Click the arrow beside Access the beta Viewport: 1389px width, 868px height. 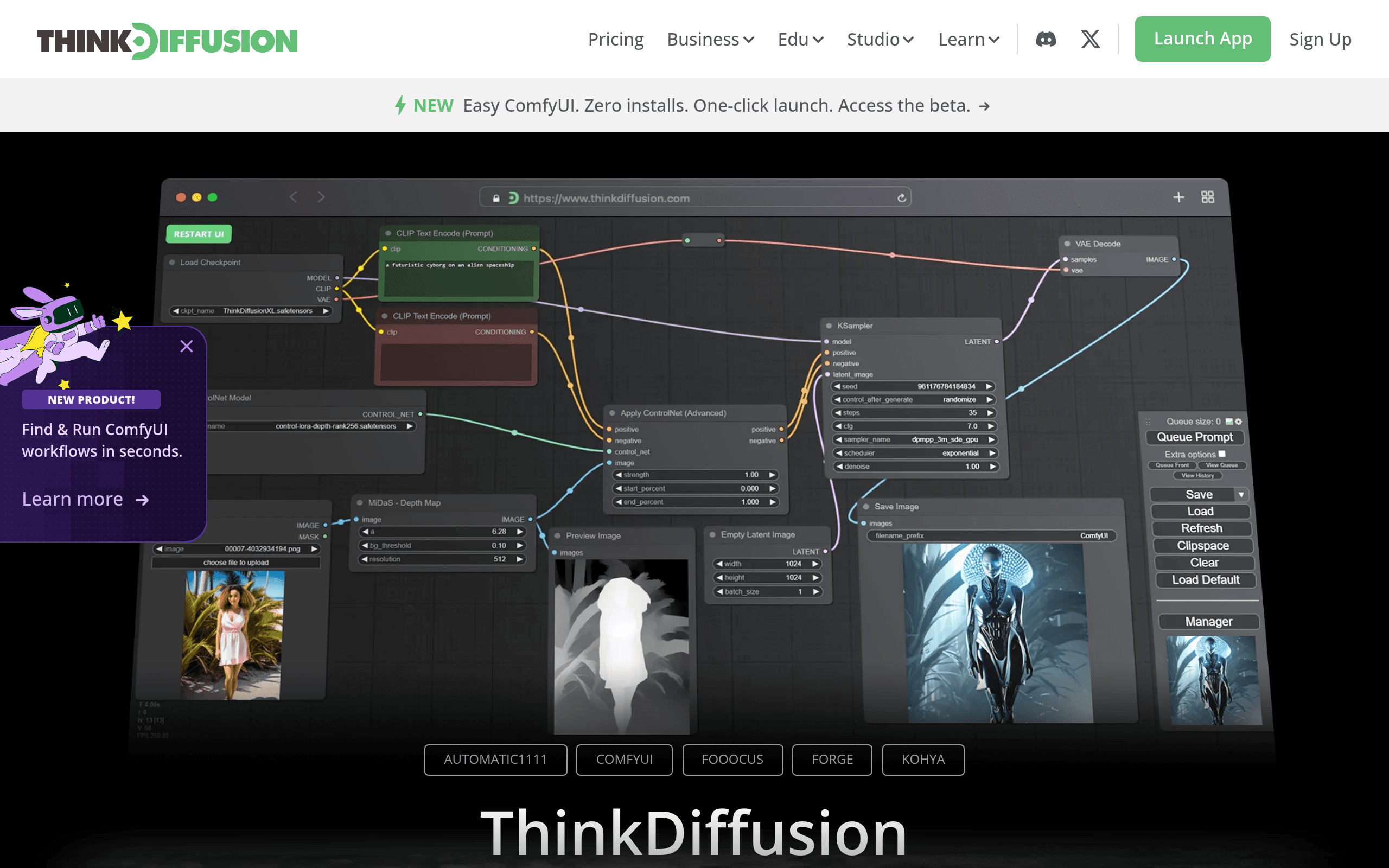point(984,106)
